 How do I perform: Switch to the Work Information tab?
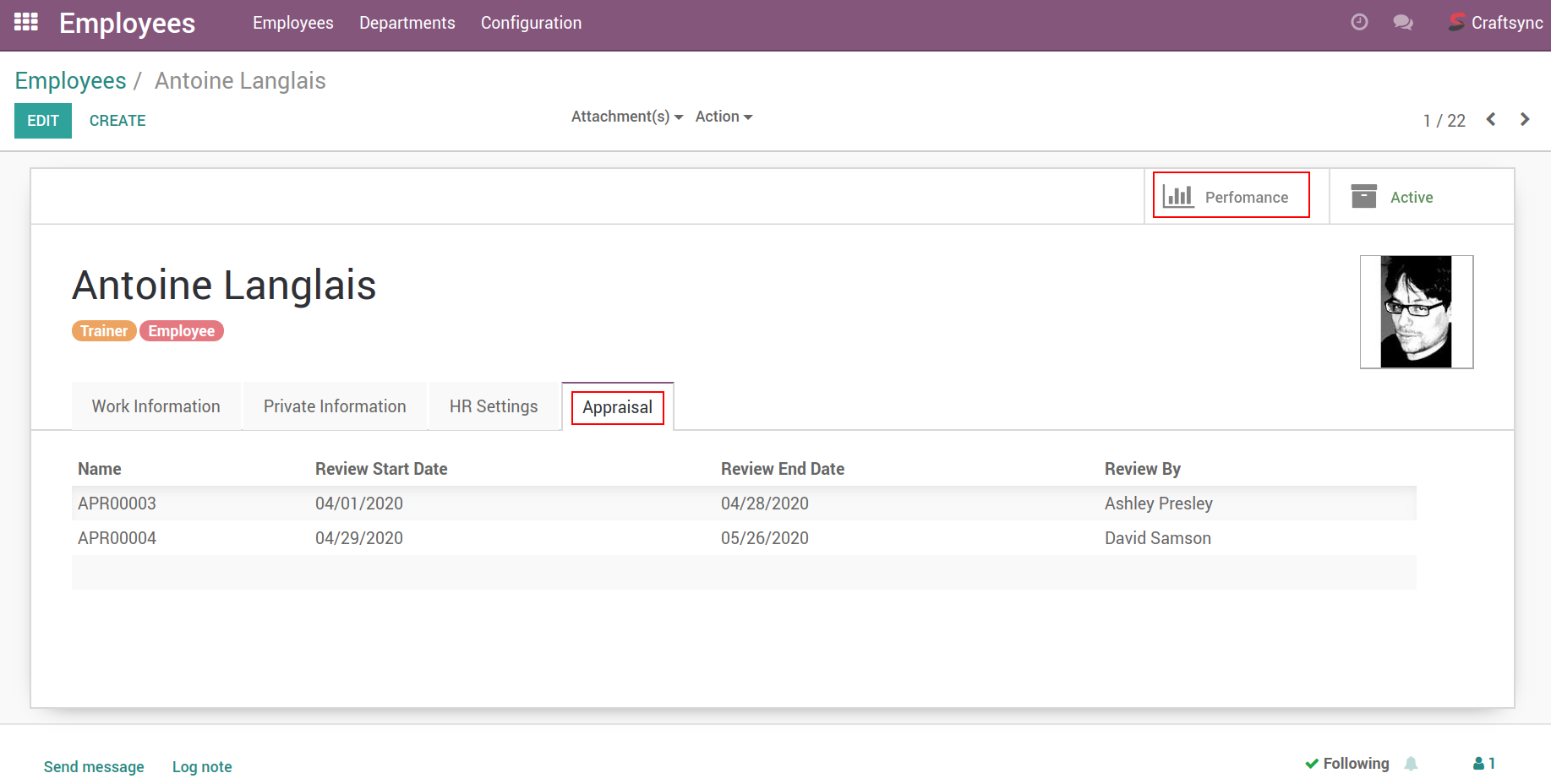click(156, 406)
